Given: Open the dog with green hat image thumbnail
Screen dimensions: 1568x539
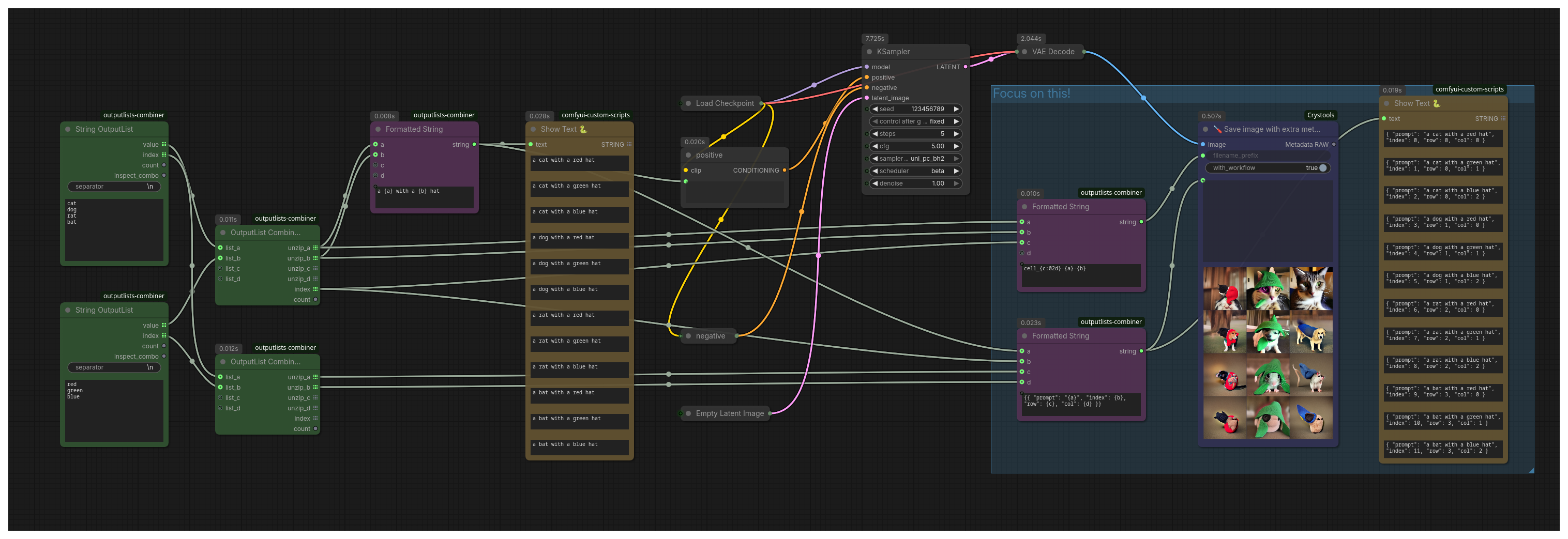Looking at the screenshot, I should 1268,332.
